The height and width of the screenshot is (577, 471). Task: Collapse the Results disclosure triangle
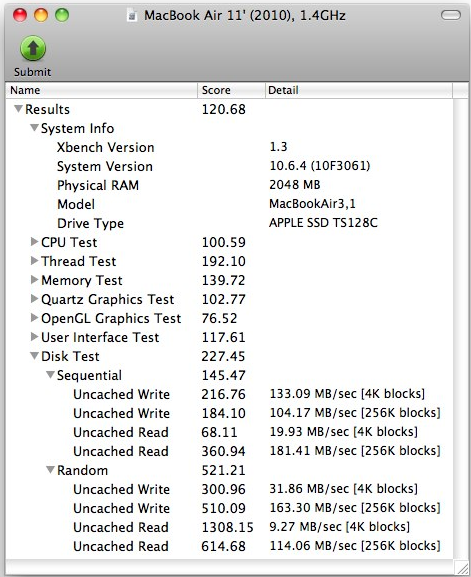(x=18, y=109)
